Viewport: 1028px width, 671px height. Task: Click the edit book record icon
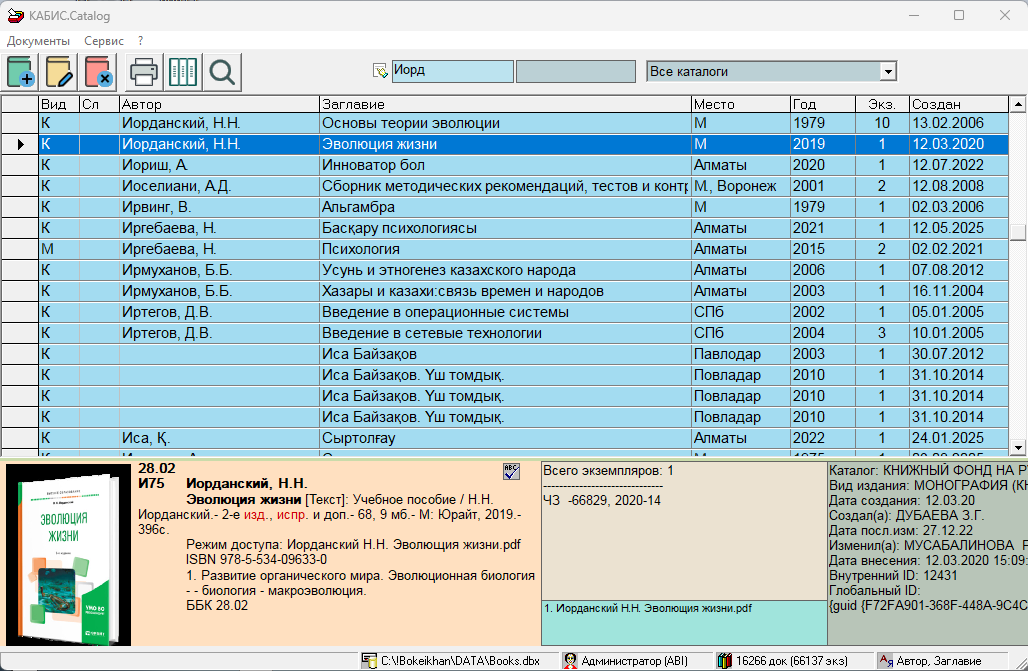[x=59, y=72]
